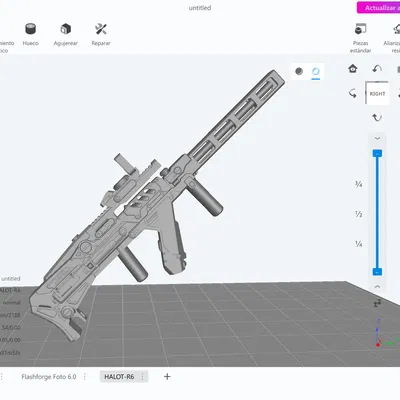Jump to the ¼ layer mark
The width and height of the screenshot is (400, 400).
pyautogui.click(x=359, y=244)
